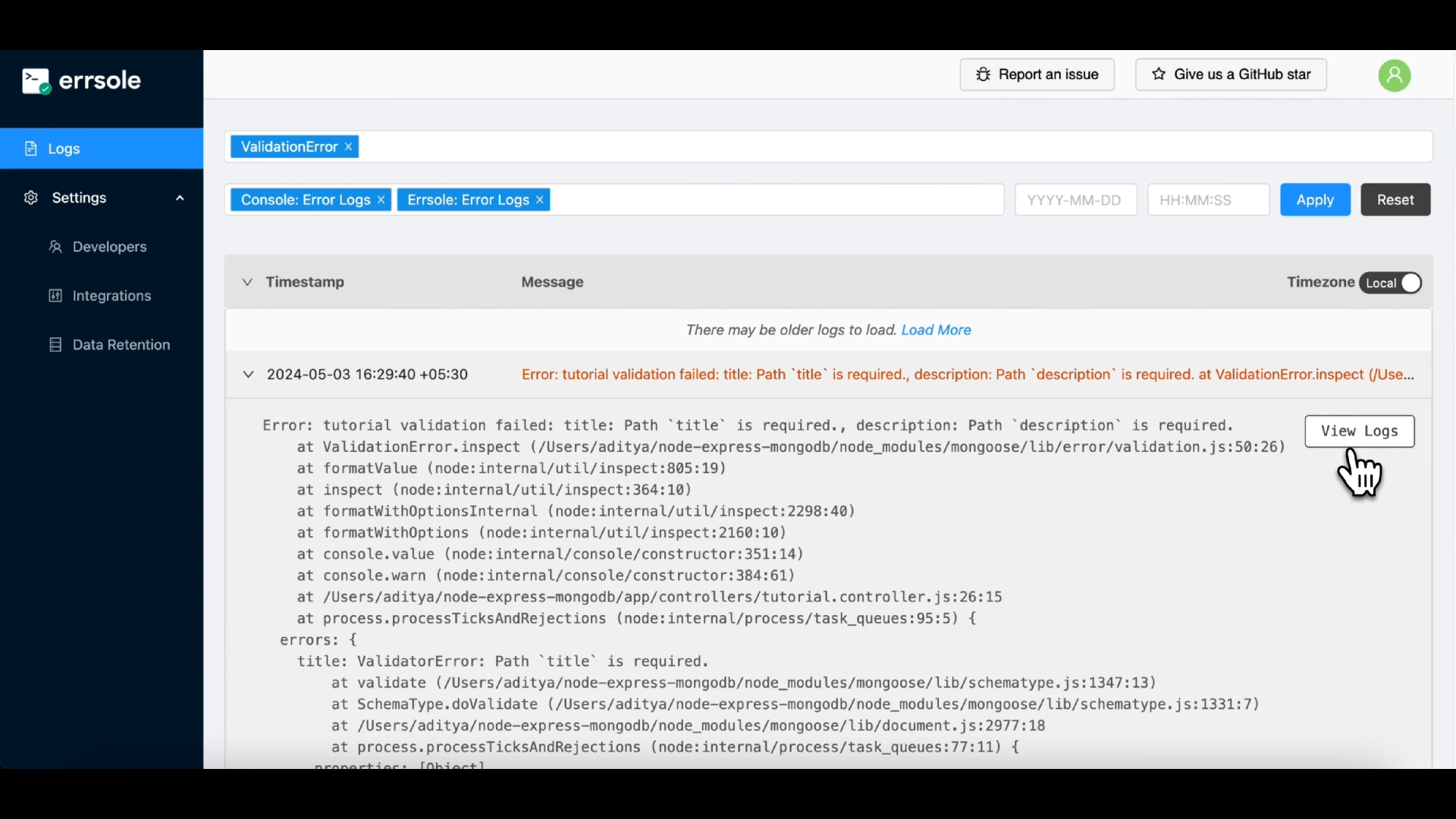Open Developers via its people icon
1456x819 pixels.
click(55, 246)
